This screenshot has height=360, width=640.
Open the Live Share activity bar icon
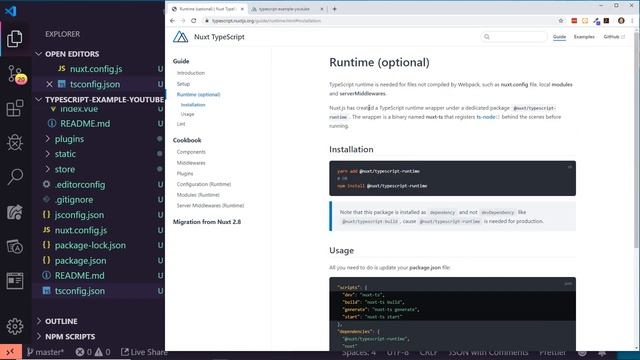[15, 212]
